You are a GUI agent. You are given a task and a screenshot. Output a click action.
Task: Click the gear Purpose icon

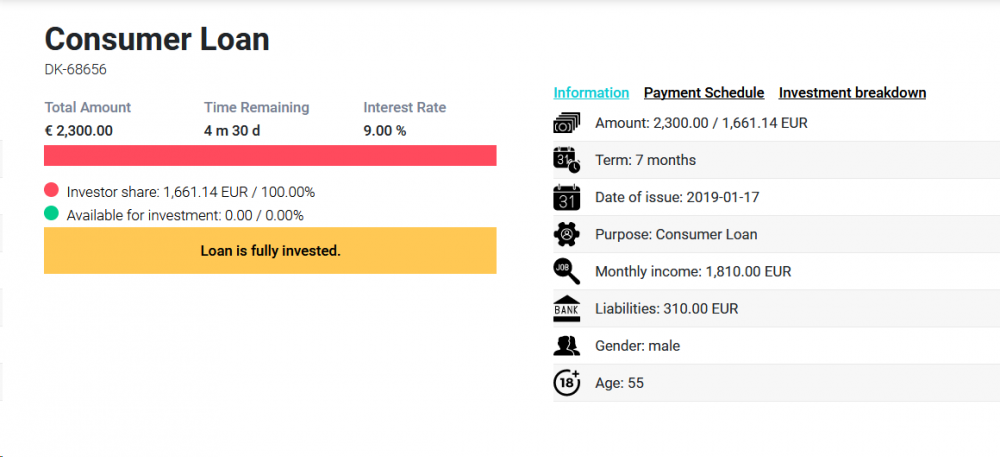pos(566,234)
